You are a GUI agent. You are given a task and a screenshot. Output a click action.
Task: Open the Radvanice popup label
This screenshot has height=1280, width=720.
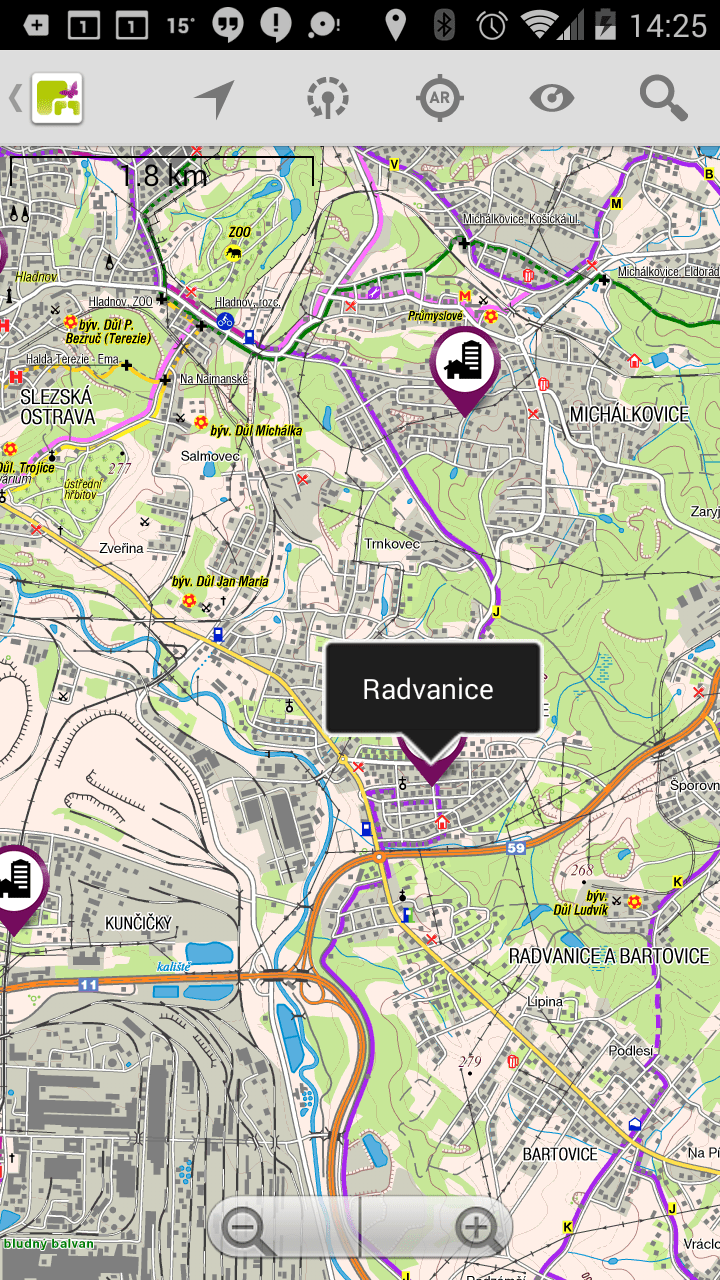coord(433,689)
